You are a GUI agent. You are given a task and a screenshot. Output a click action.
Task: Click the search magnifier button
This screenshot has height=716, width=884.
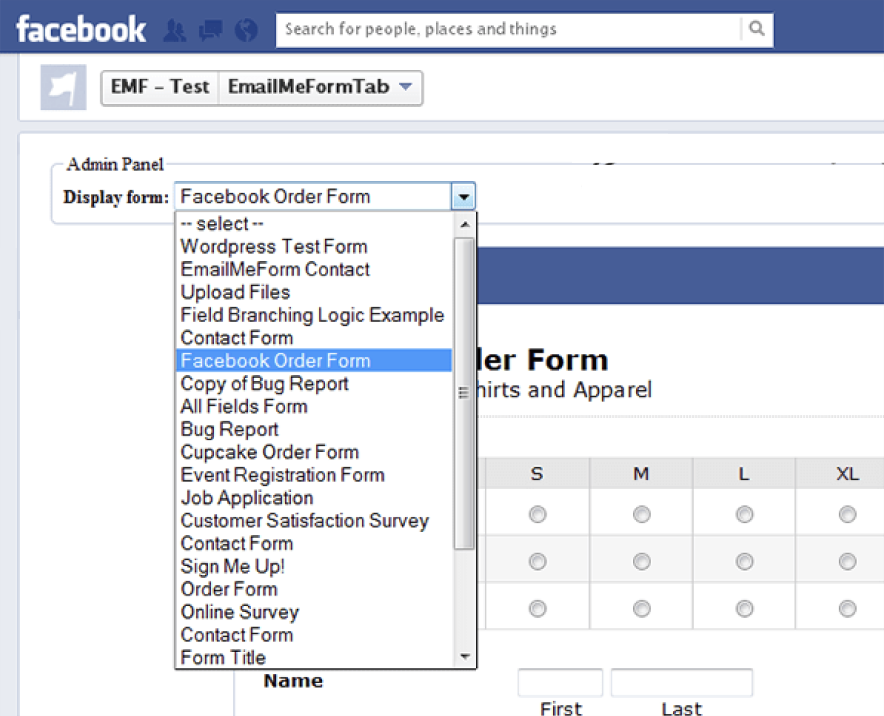(757, 28)
